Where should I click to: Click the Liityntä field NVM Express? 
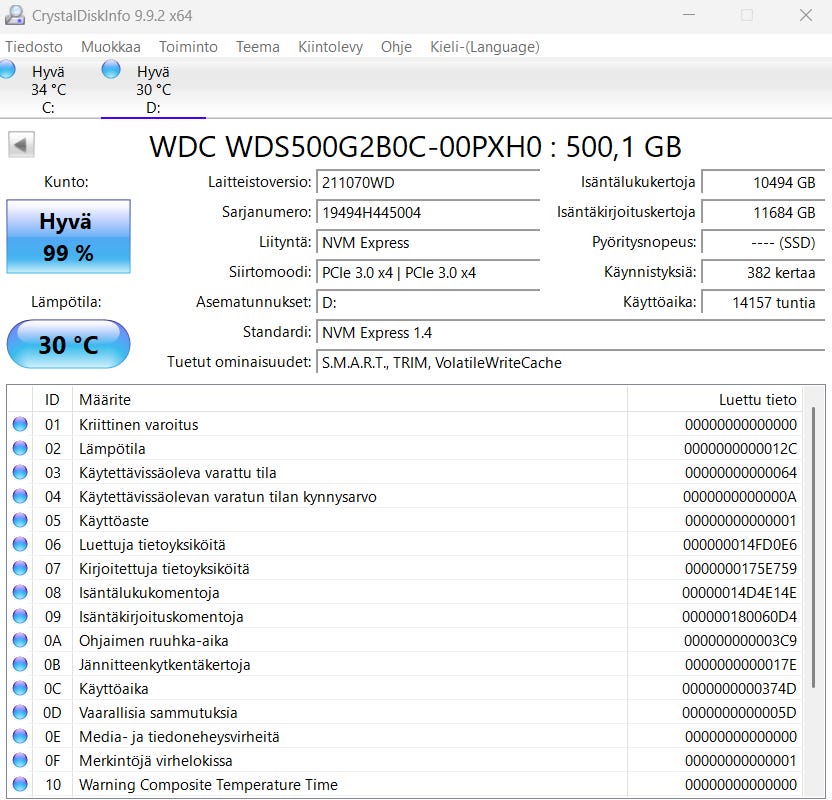click(428, 242)
